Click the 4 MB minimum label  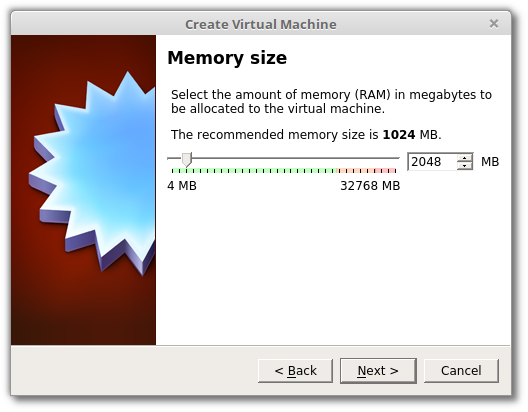182,186
